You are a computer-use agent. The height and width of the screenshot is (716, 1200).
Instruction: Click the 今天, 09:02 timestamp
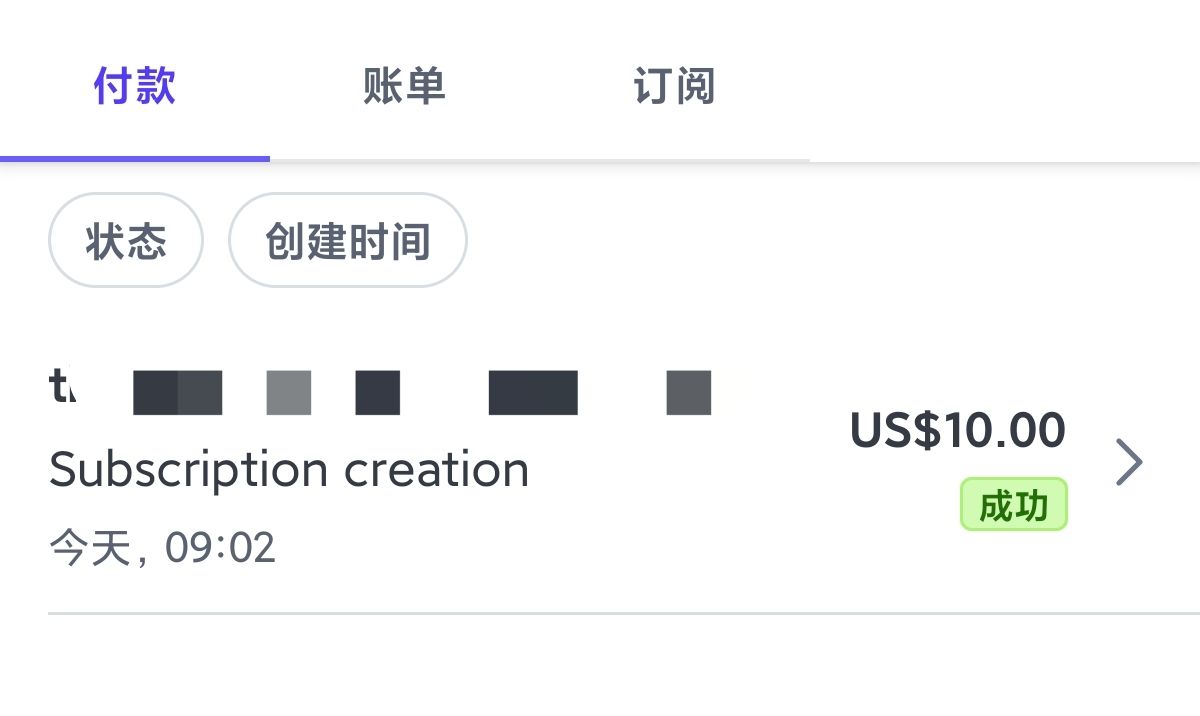click(x=162, y=548)
